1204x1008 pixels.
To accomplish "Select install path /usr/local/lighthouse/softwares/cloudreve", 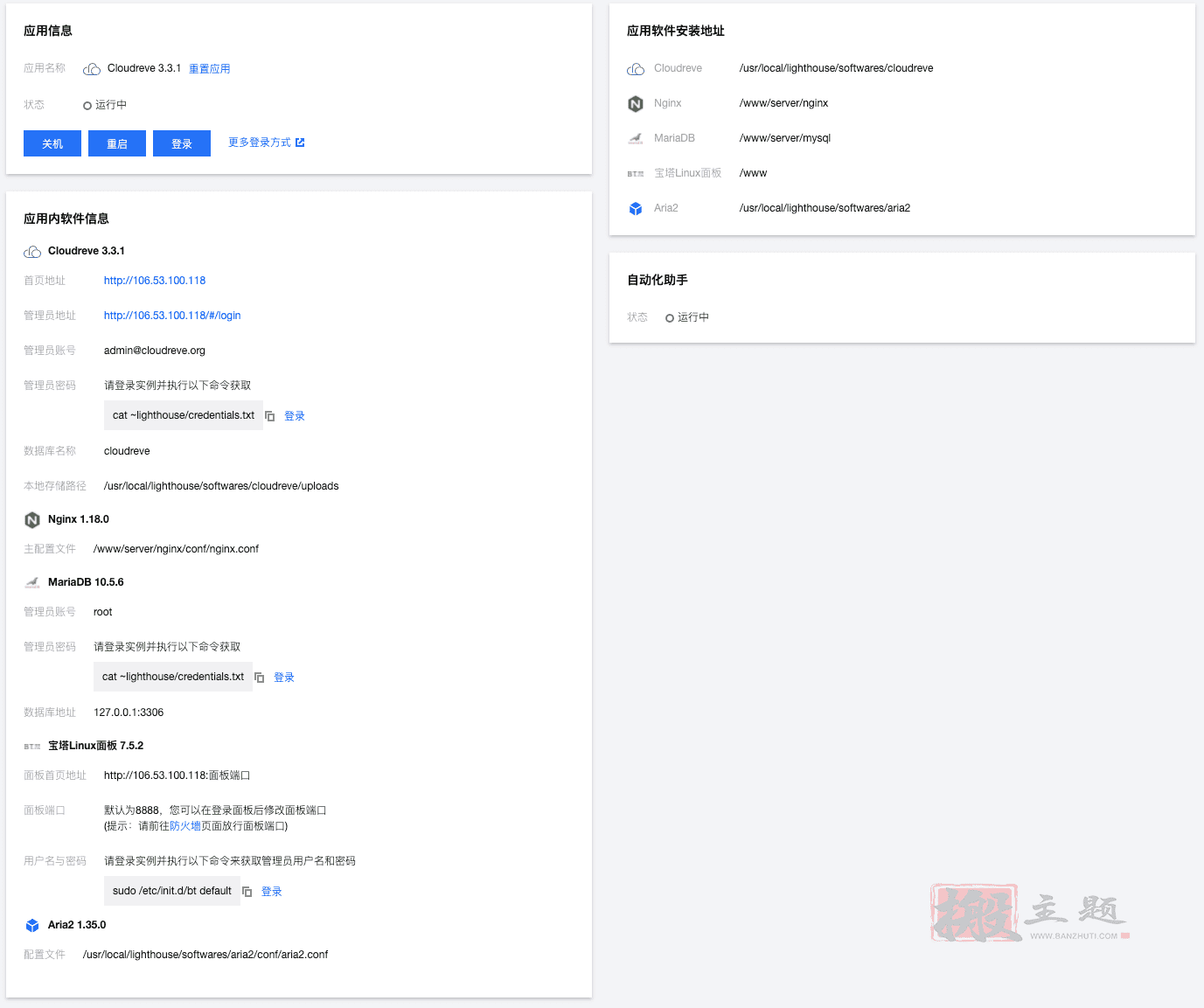I will pyautogui.click(x=837, y=68).
